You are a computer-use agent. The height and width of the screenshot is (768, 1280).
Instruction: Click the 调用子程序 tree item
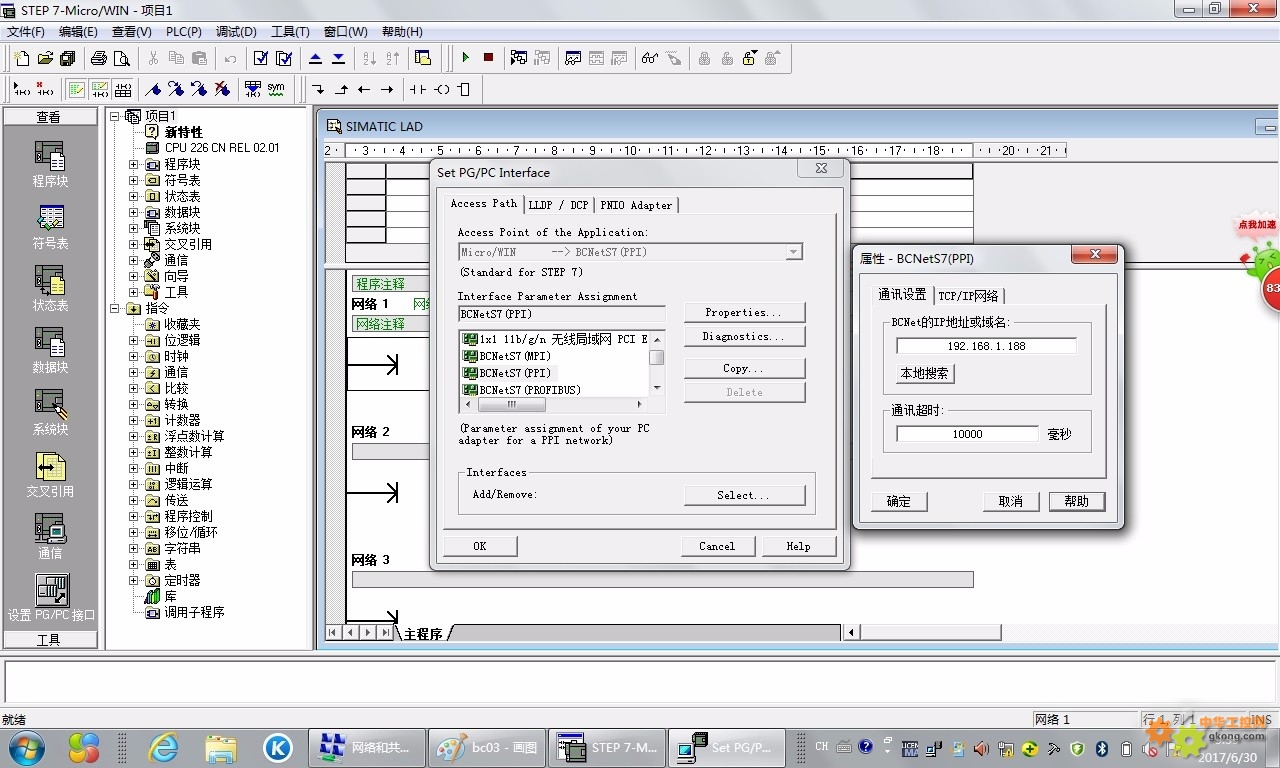pyautogui.click(x=194, y=612)
